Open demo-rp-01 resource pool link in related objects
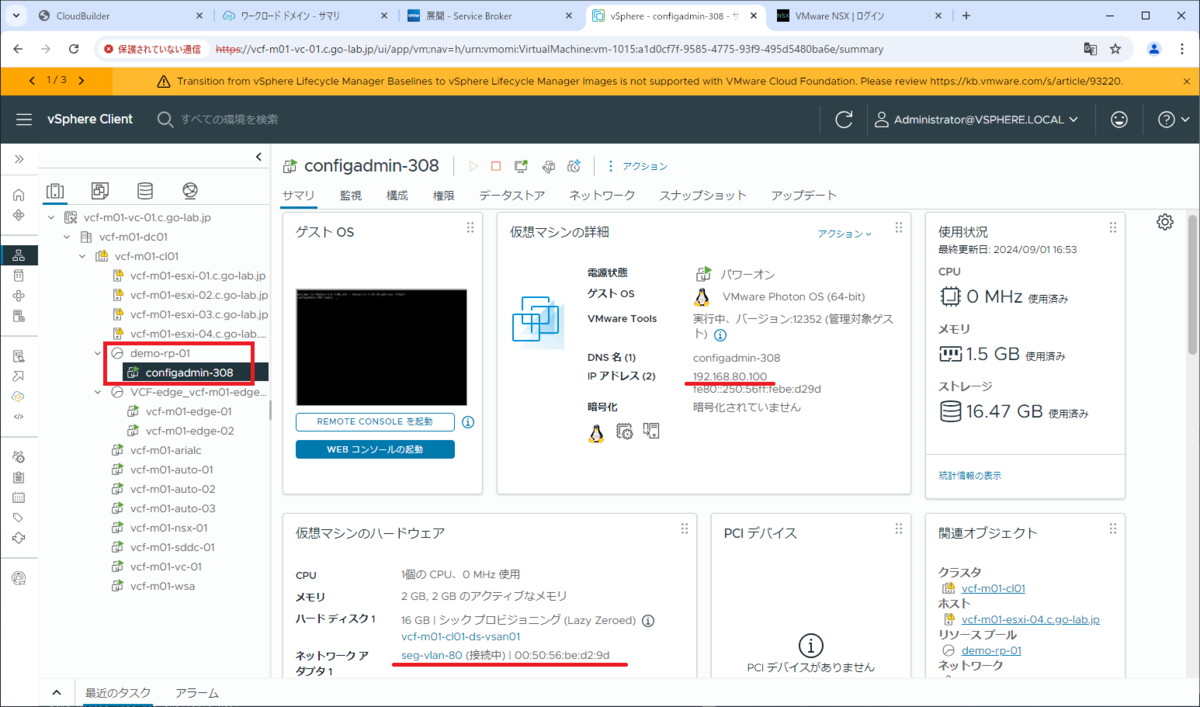The image size is (1200, 707). (x=991, y=650)
